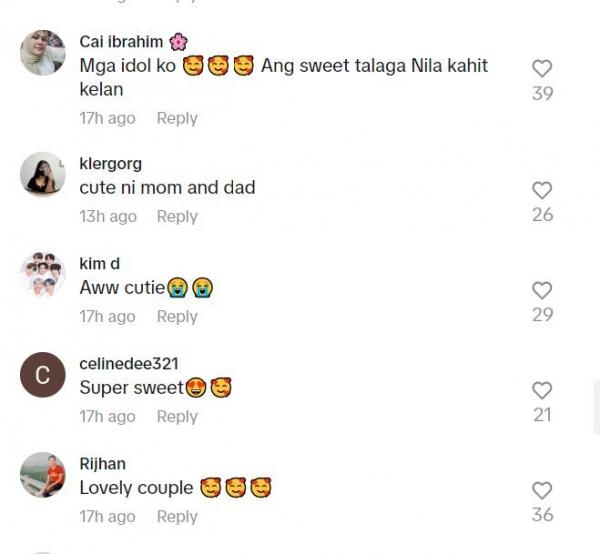Like celinedee321's Super sweet comment
The width and height of the screenshot is (600, 554).
pos(542,390)
